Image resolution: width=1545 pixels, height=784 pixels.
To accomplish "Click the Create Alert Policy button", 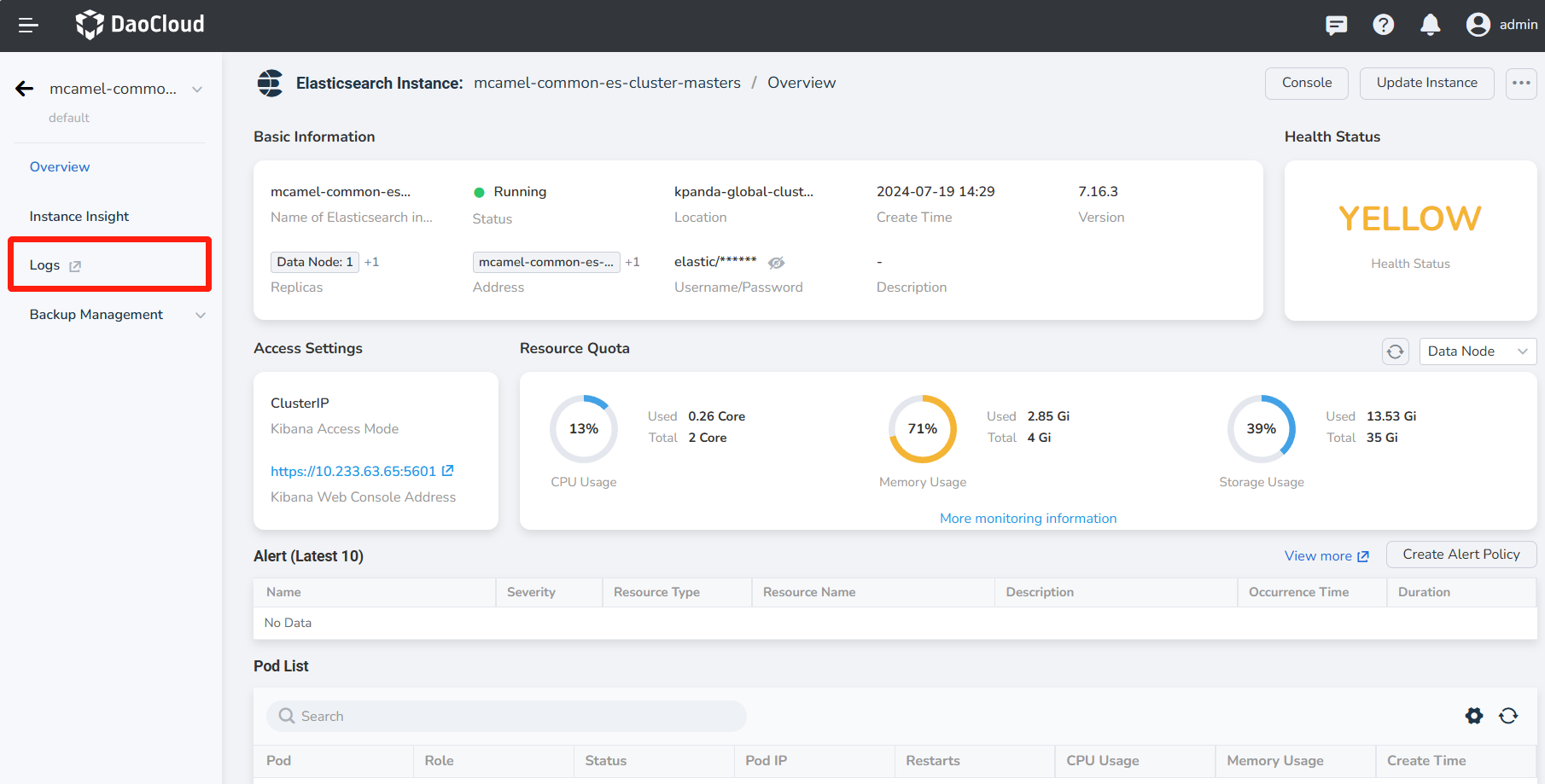I will (1460, 555).
